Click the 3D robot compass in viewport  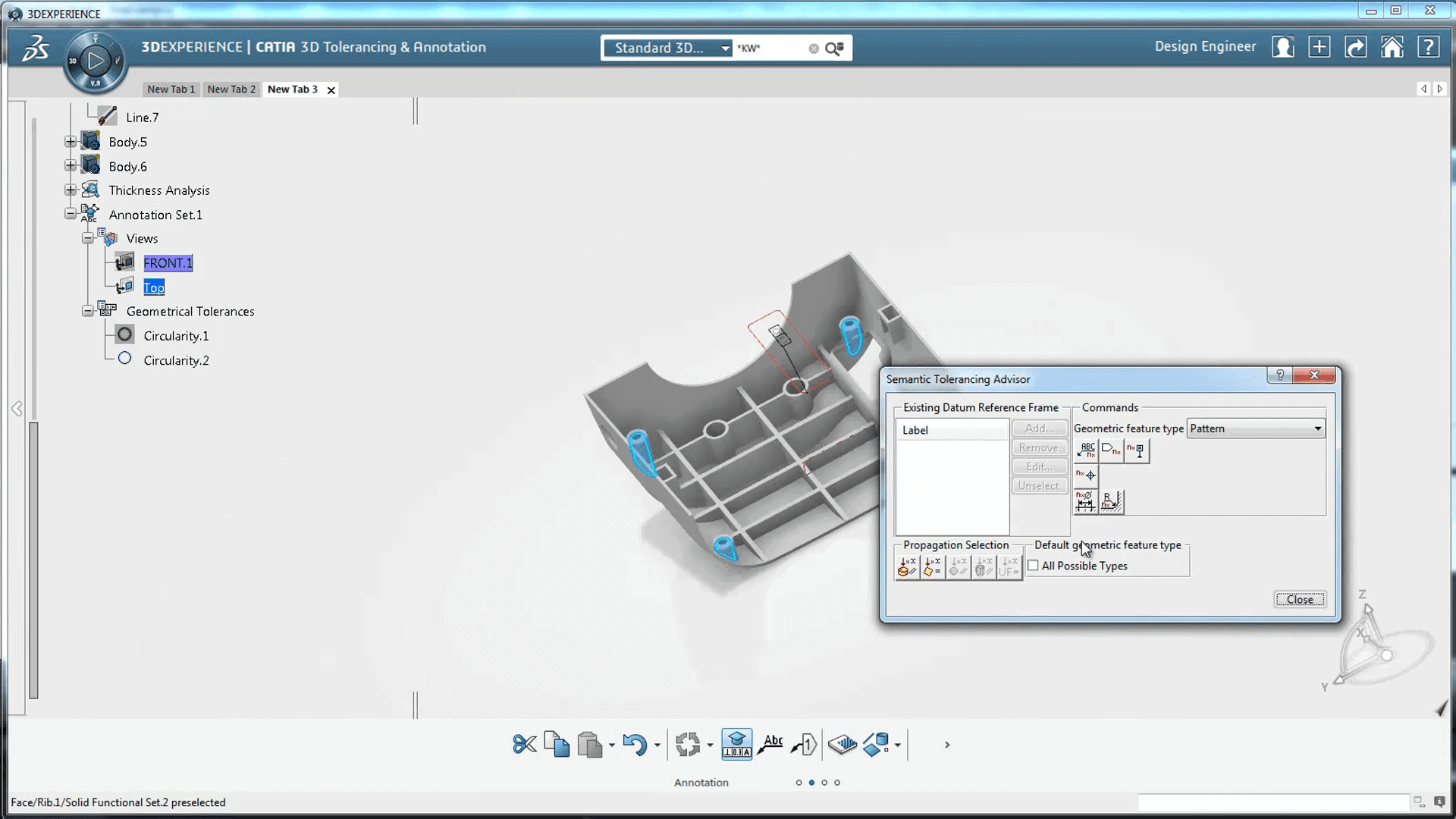(1379, 645)
